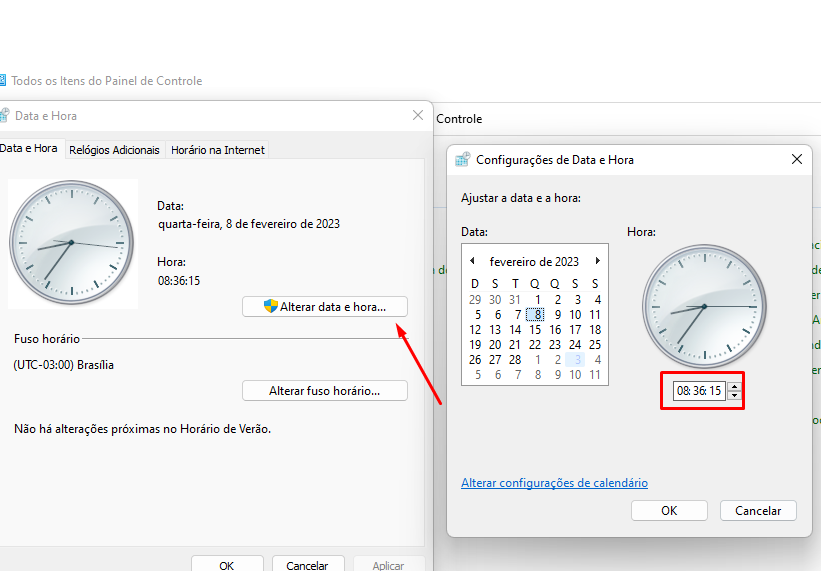
Task: Click the time input field 08:36:15
Action: pos(699,391)
